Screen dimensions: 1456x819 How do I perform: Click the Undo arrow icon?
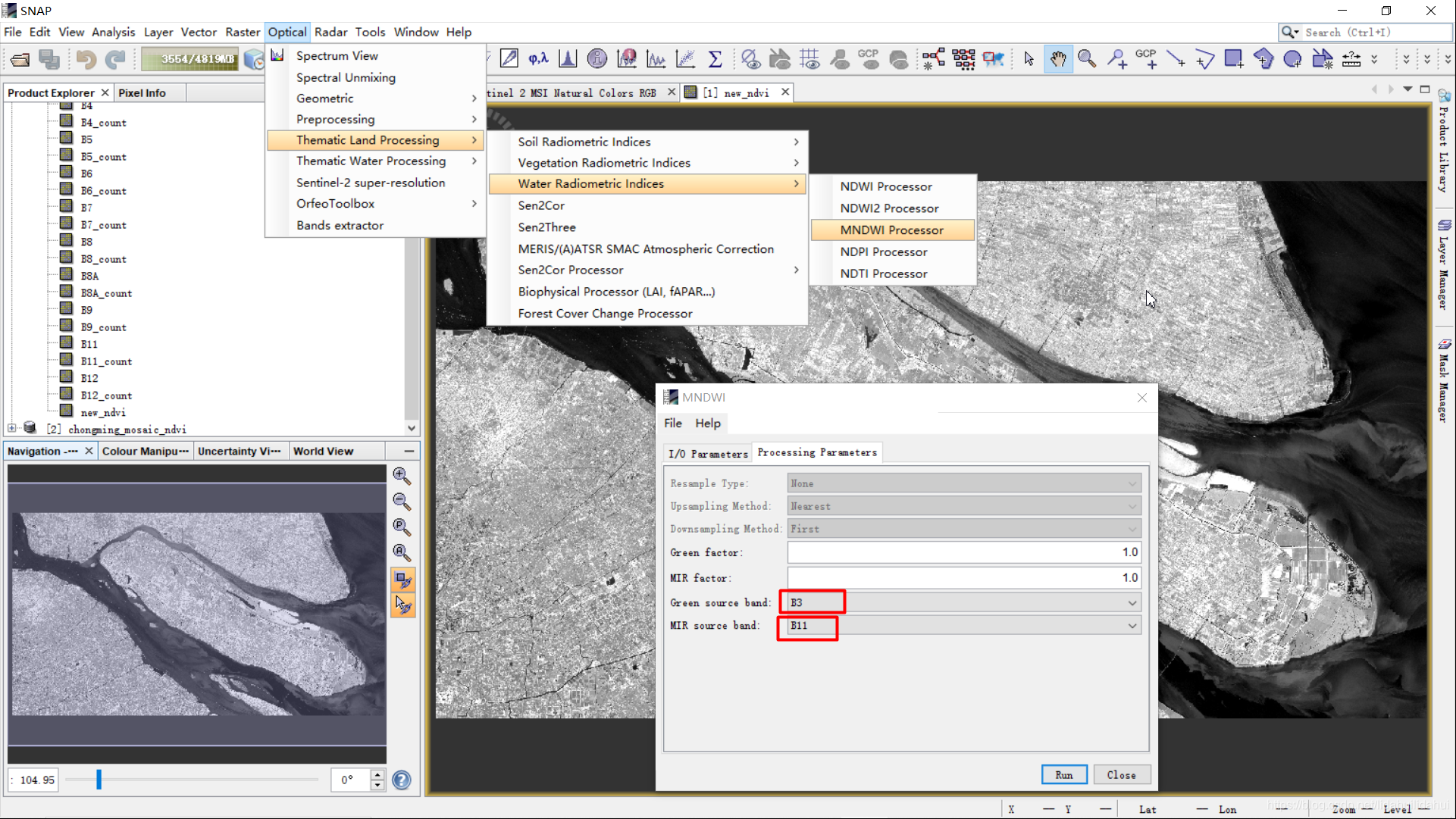click(x=86, y=59)
